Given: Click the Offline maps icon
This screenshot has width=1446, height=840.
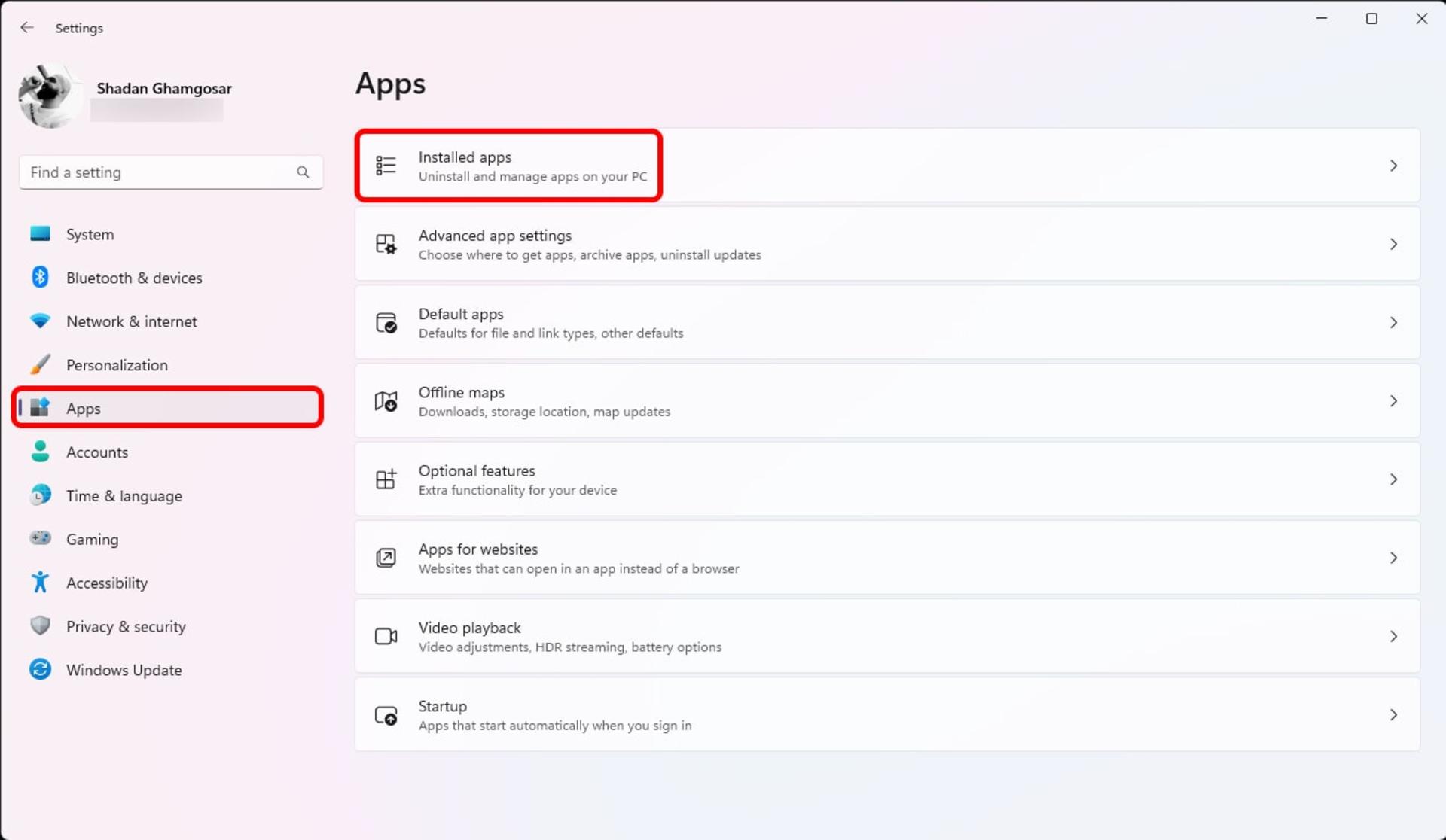Looking at the screenshot, I should [386, 401].
